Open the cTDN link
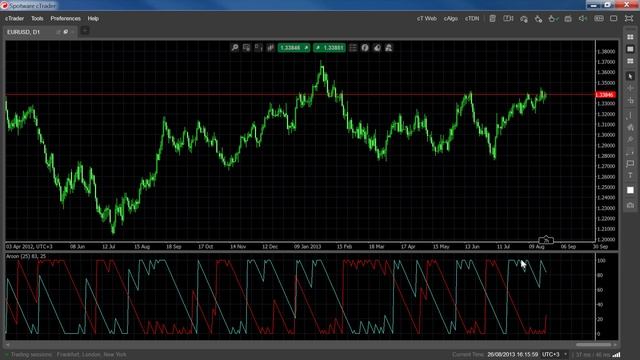Viewport: 640px width, 360px height. (x=472, y=18)
